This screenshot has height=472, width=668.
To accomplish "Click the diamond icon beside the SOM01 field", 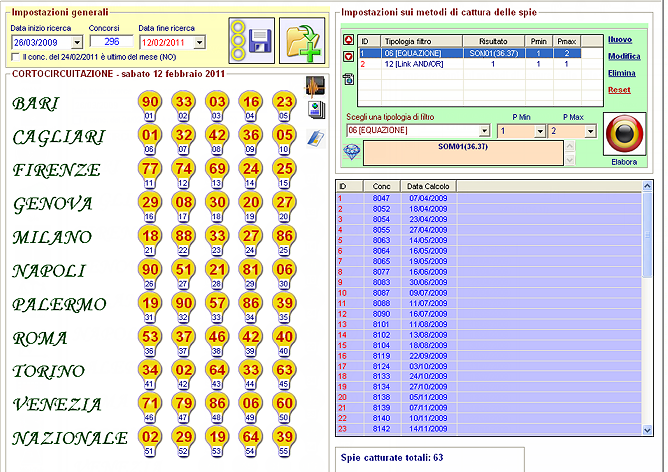I will pyautogui.click(x=352, y=152).
